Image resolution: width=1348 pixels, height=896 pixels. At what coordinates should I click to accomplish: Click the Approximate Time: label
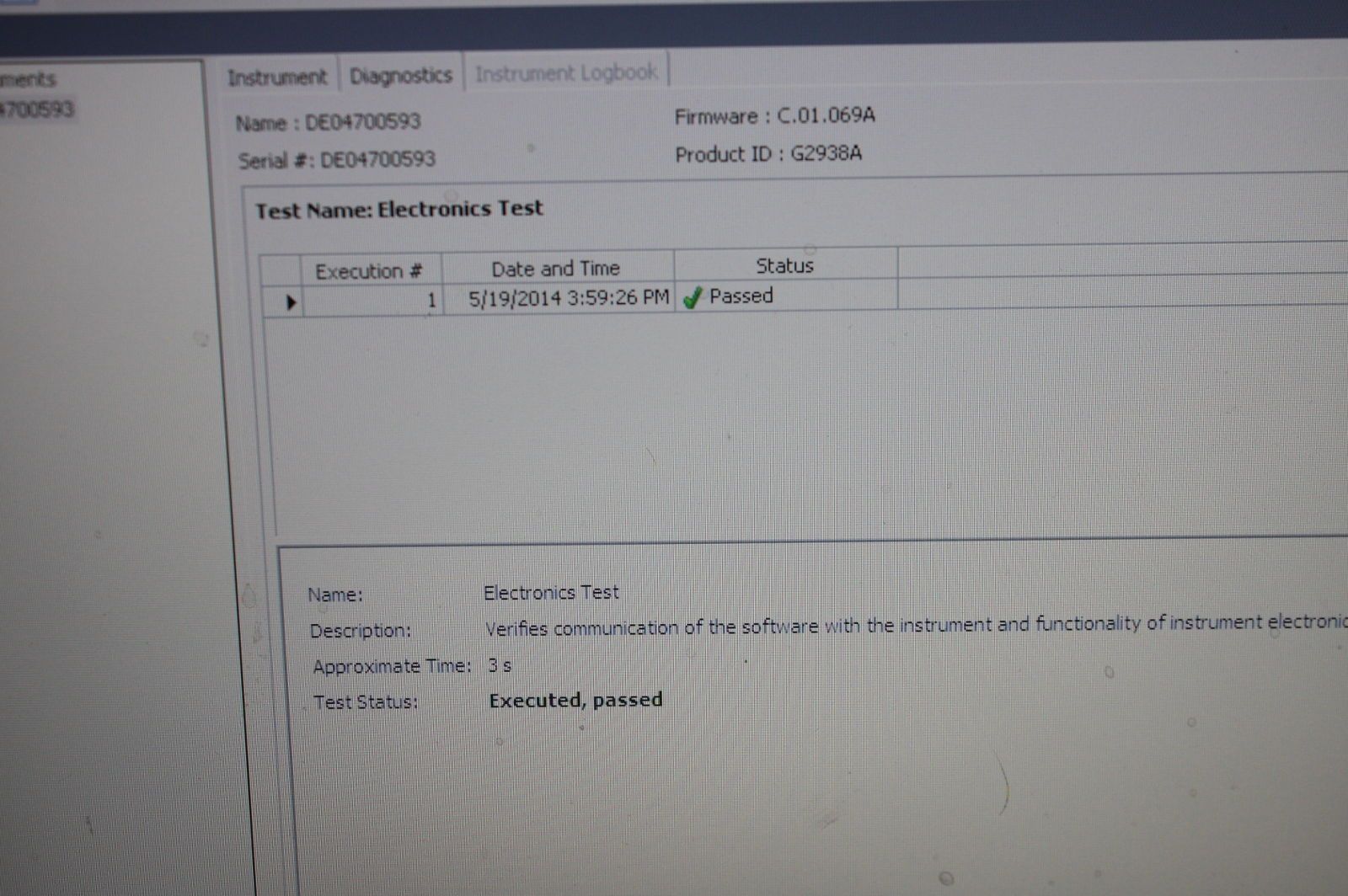coord(392,666)
